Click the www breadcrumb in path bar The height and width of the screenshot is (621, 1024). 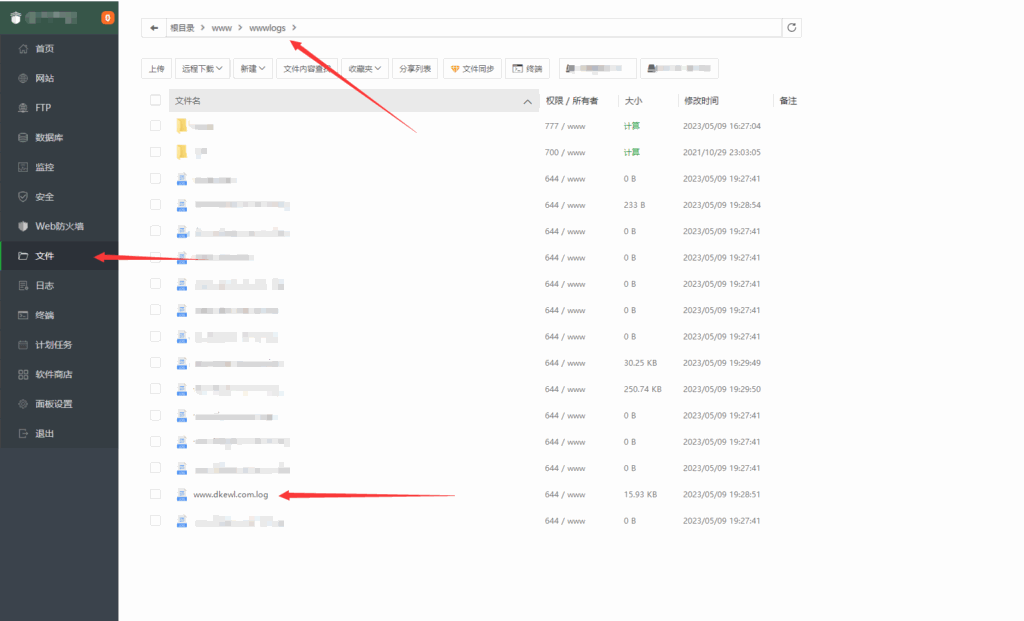pos(221,28)
